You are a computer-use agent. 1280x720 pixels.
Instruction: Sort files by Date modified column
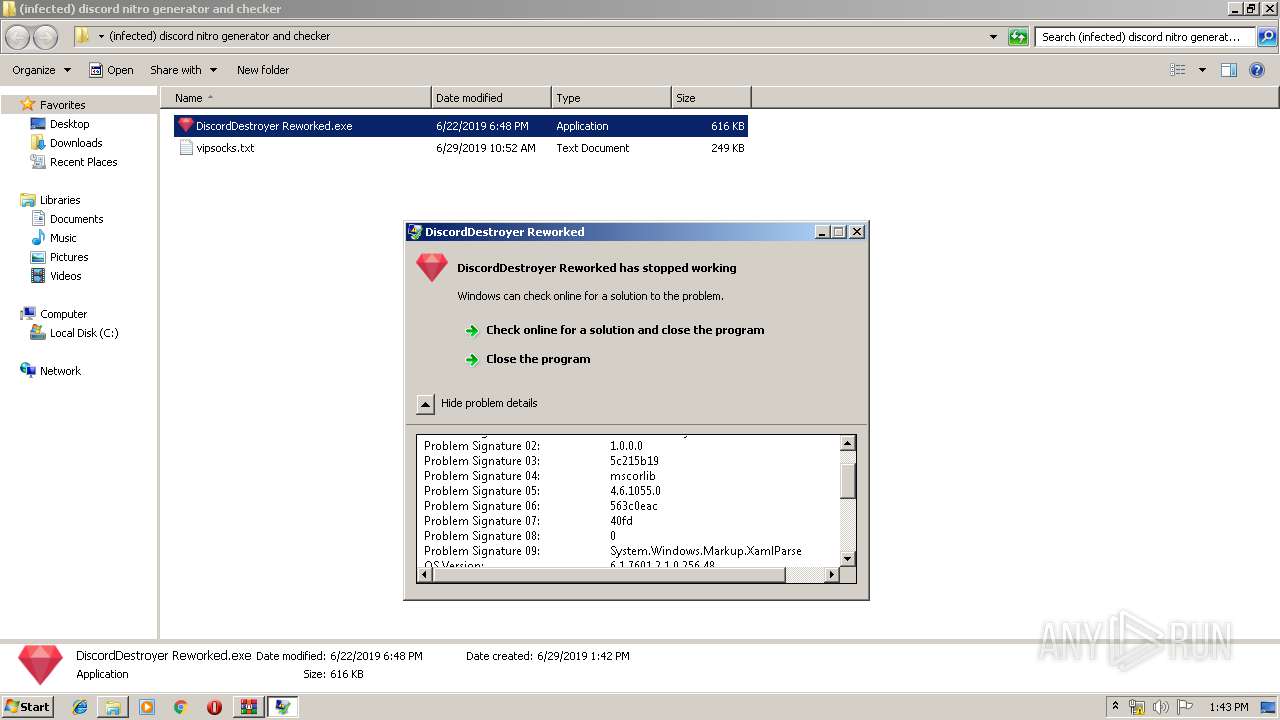coord(491,98)
